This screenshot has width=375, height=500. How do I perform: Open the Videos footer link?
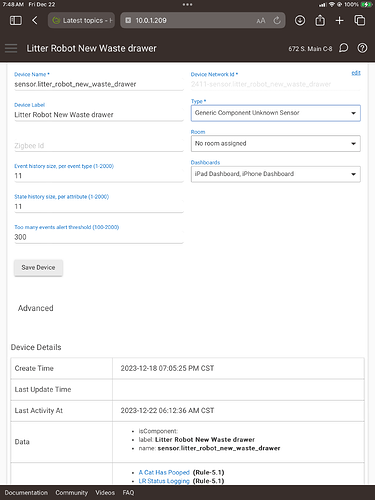coord(105,493)
